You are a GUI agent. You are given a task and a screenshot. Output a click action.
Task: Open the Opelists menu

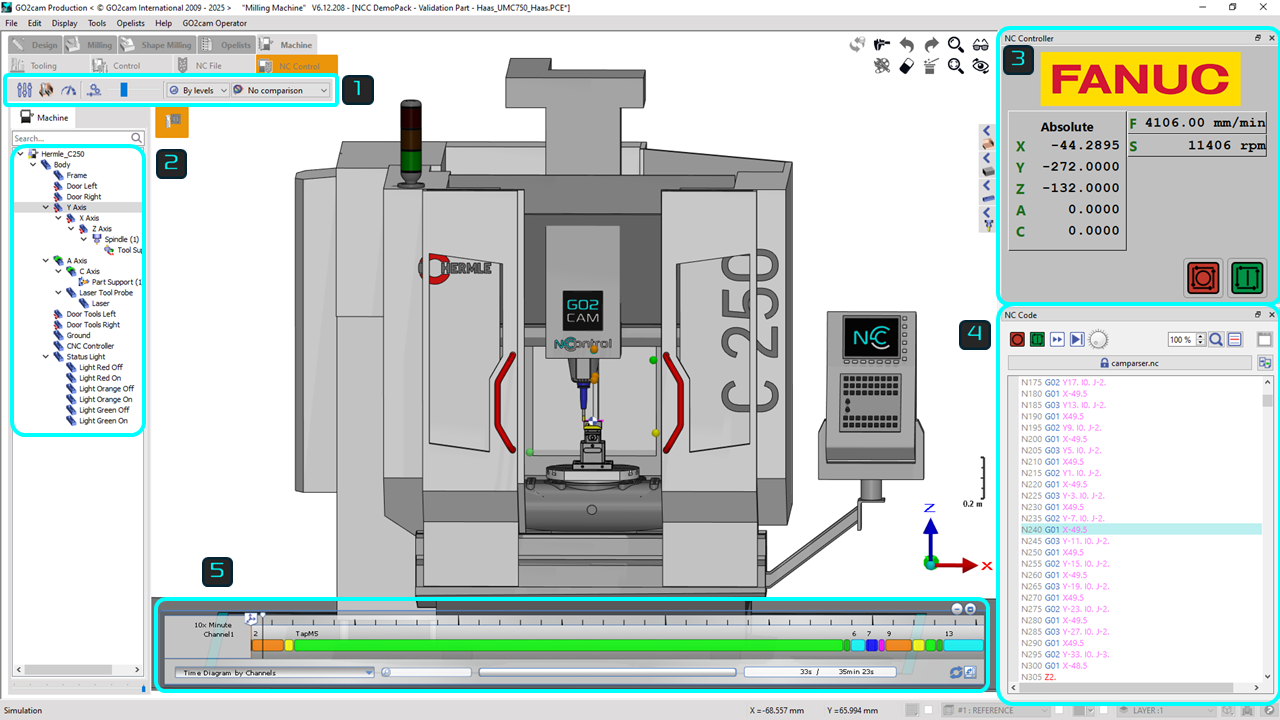click(x=130, y=23)
